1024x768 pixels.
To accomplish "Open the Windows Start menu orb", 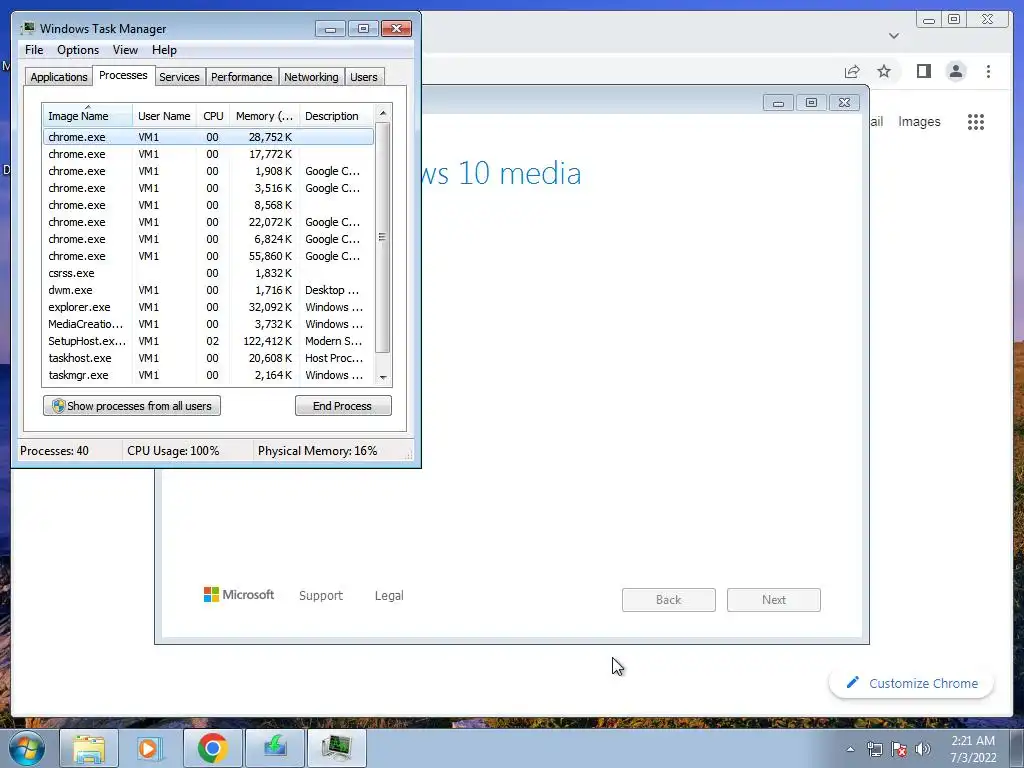I will coord(26,748).
